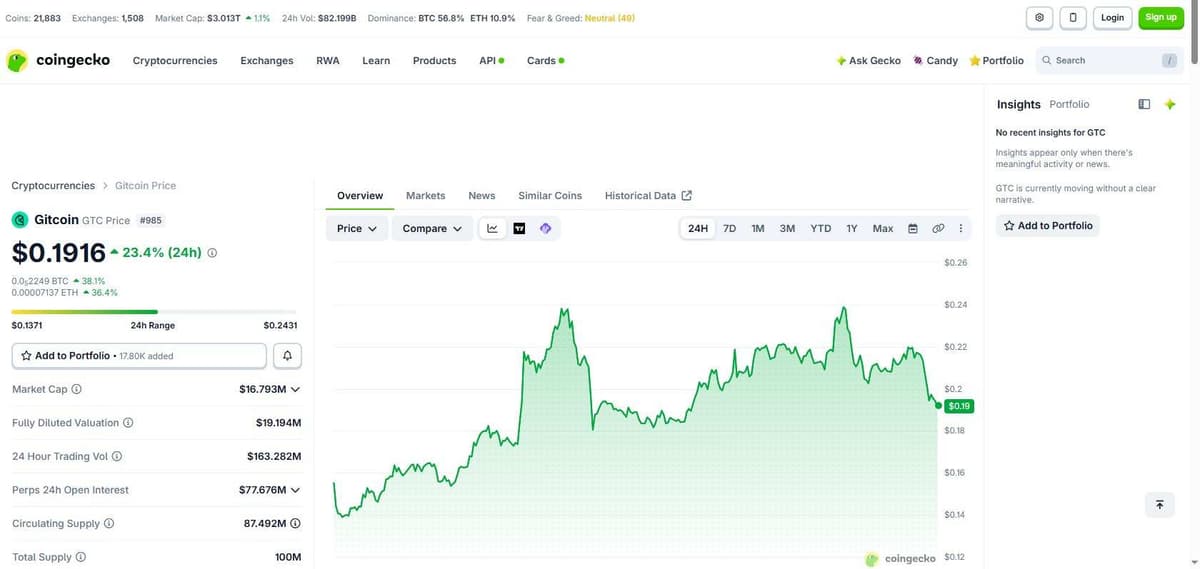Click the scroll-to-top arrow button
The height and width of the screenshot is (569, 1200).
click(1159, 505)
